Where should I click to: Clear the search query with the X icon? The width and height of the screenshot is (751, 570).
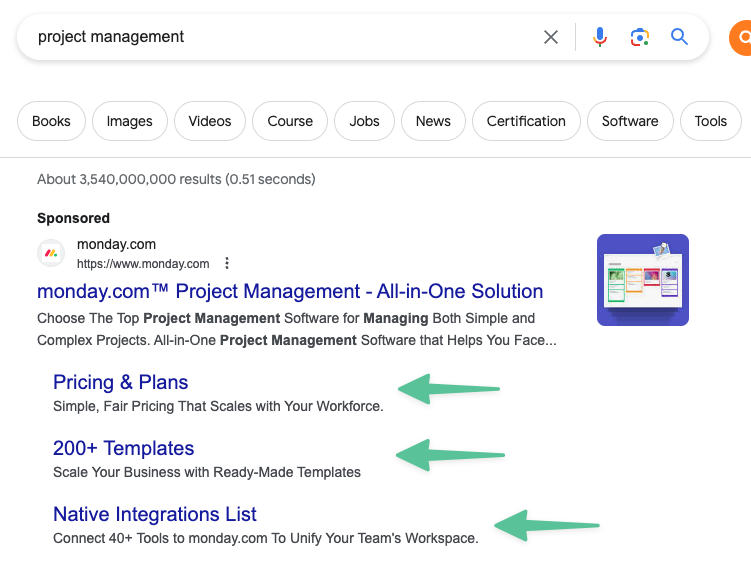[551, 37]
